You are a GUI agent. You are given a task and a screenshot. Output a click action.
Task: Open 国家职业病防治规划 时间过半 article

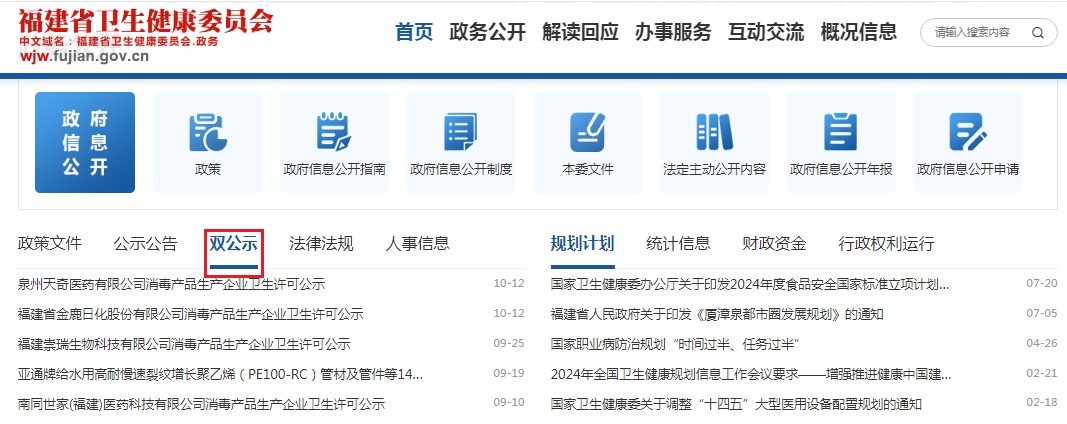pos(674,344)
